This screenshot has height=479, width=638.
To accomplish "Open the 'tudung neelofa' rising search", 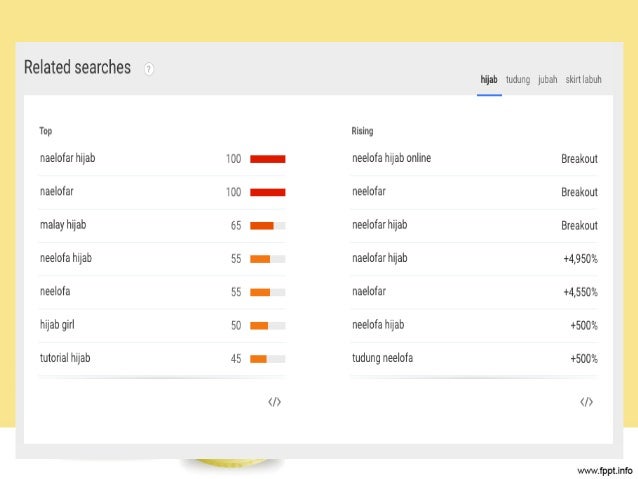I will coord(382,358).
